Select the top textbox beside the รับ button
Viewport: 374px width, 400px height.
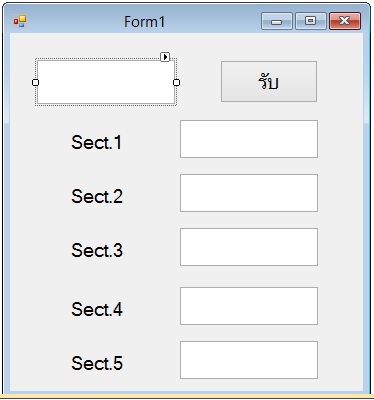tap(106, 82)
